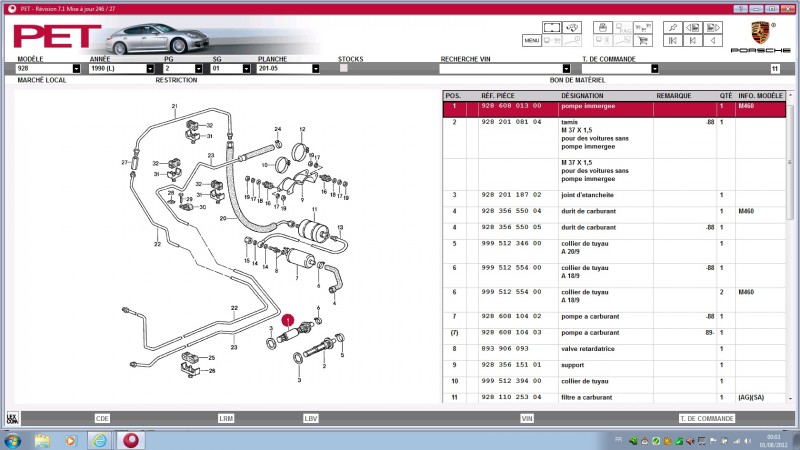Go to previous illustration with left-arrow page icon

pos(692,28)
